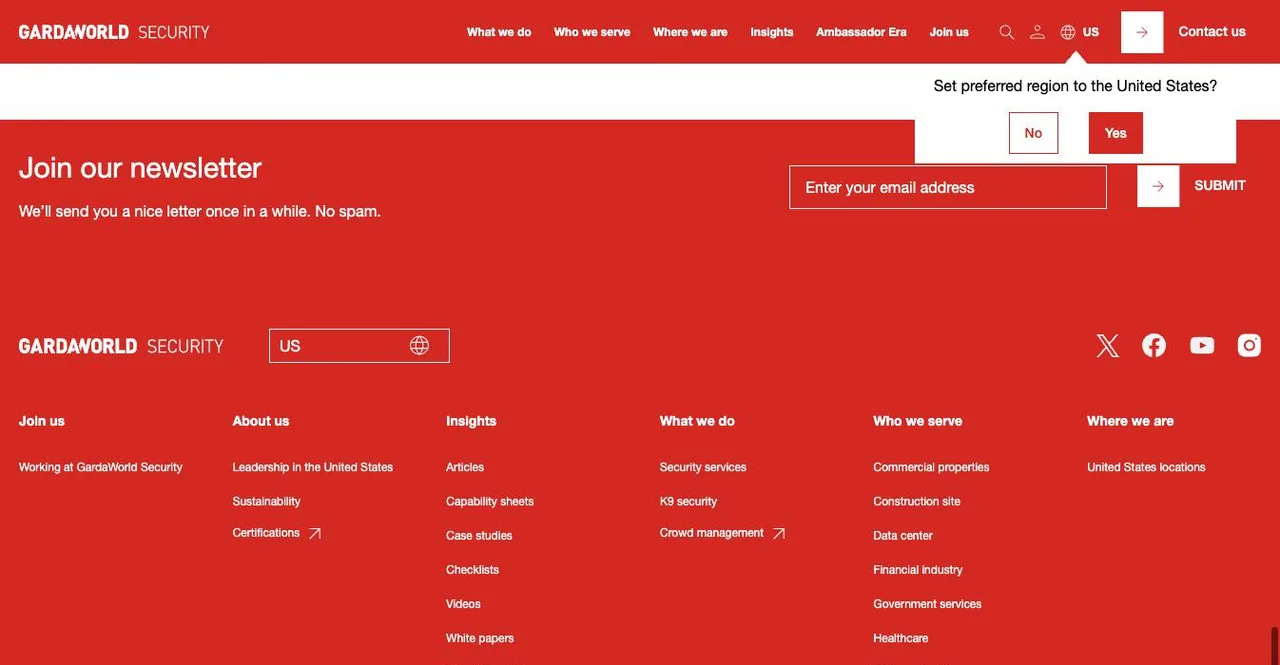Open the Data center footer link
The image size is (1280, 665).
(903, 535)
